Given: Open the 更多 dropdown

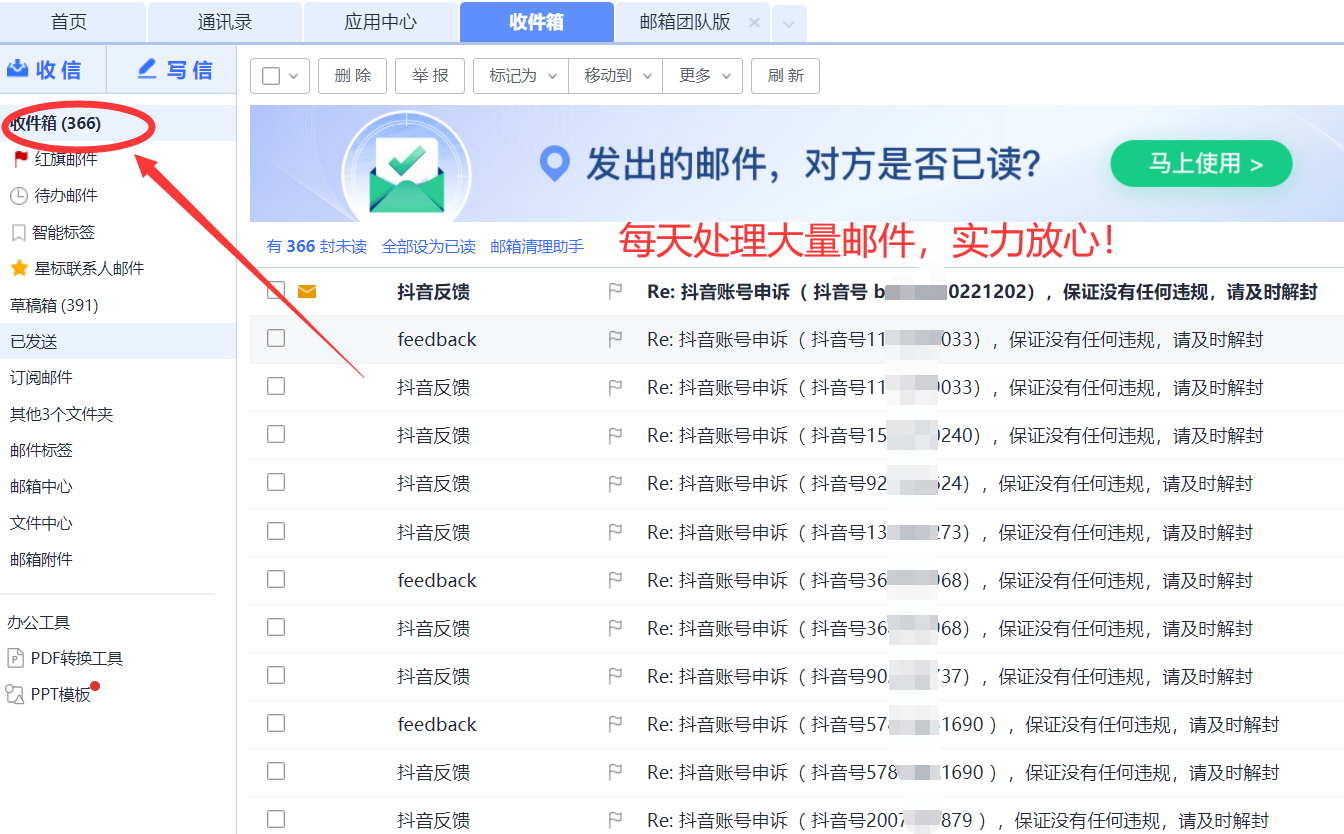Looking at the screenshot, I should (703, 76).
